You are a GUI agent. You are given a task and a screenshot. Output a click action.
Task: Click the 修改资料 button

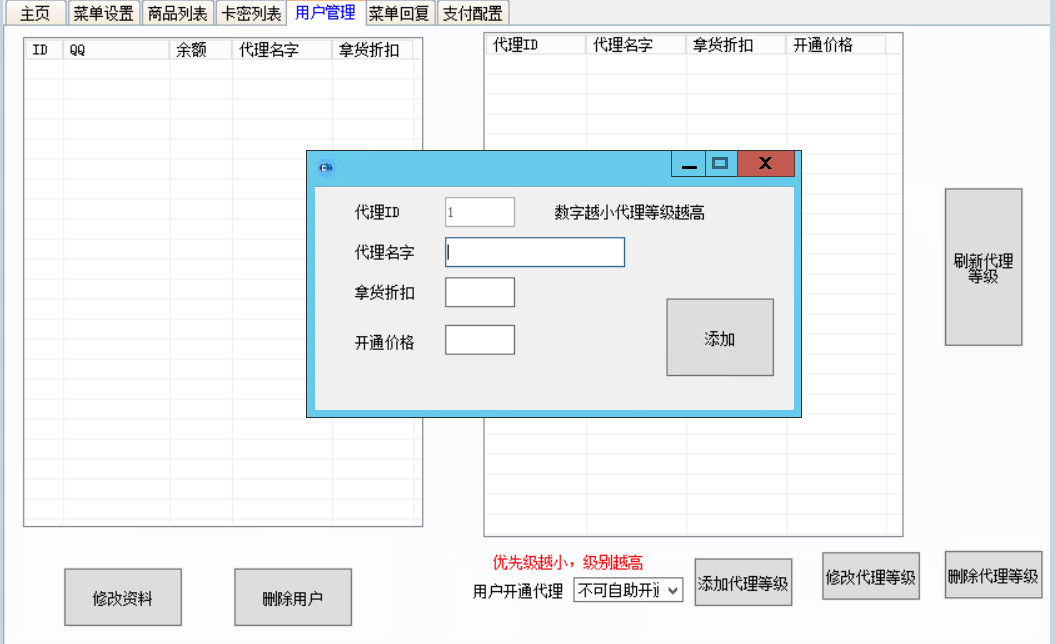tap(123, 598)
